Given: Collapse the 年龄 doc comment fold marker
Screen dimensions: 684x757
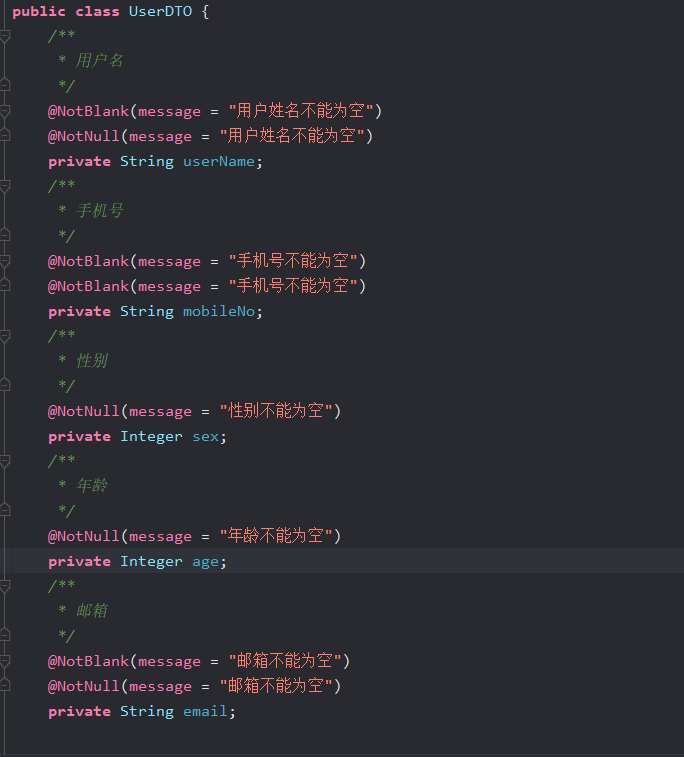Looking at the screenshot, I should [5, 461].
